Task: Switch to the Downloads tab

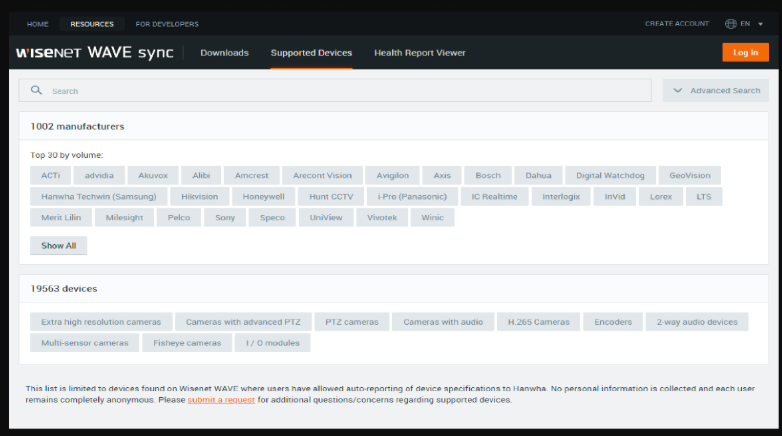Action: [x=224, y=52]
